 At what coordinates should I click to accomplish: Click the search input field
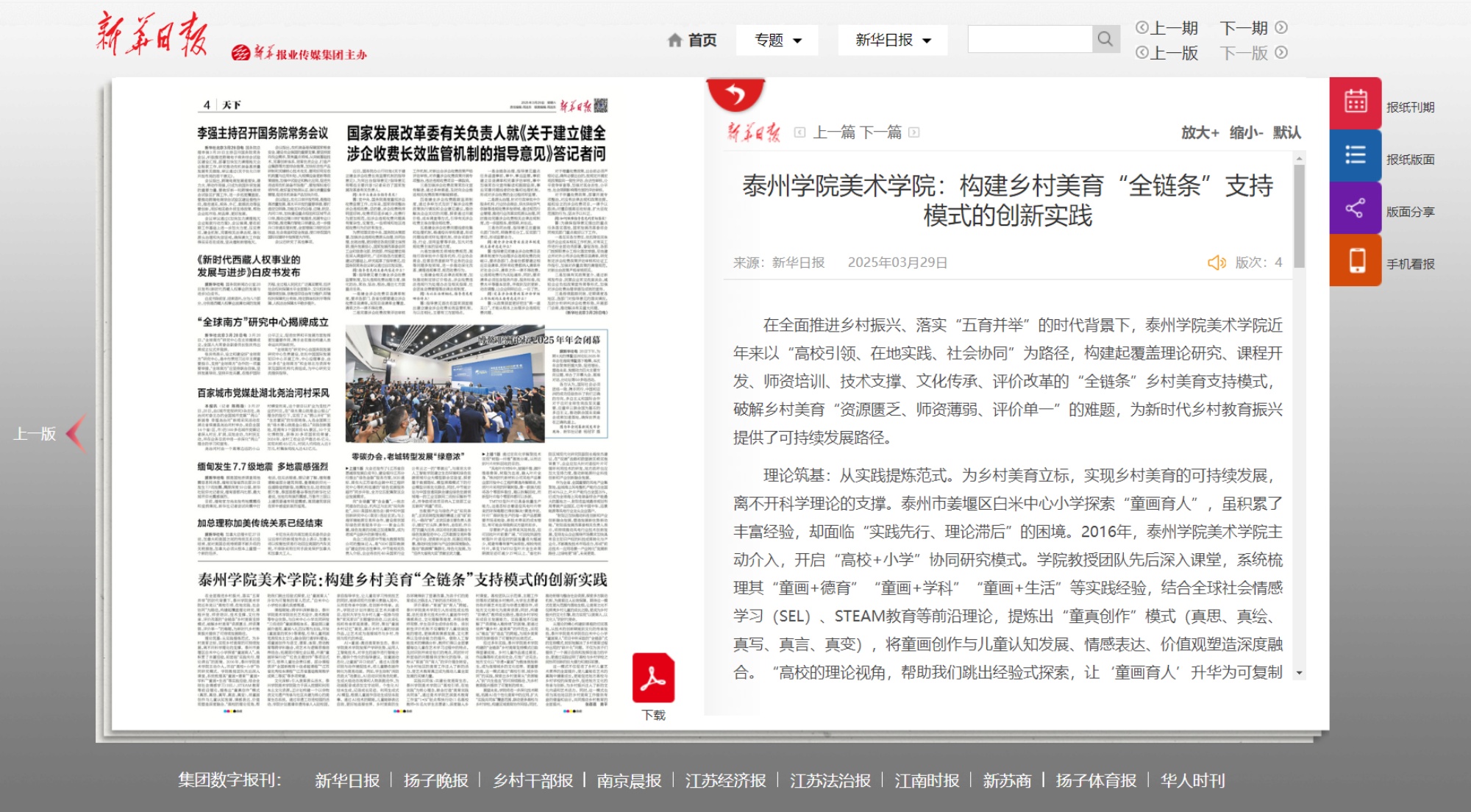[x=1030, y=39]
